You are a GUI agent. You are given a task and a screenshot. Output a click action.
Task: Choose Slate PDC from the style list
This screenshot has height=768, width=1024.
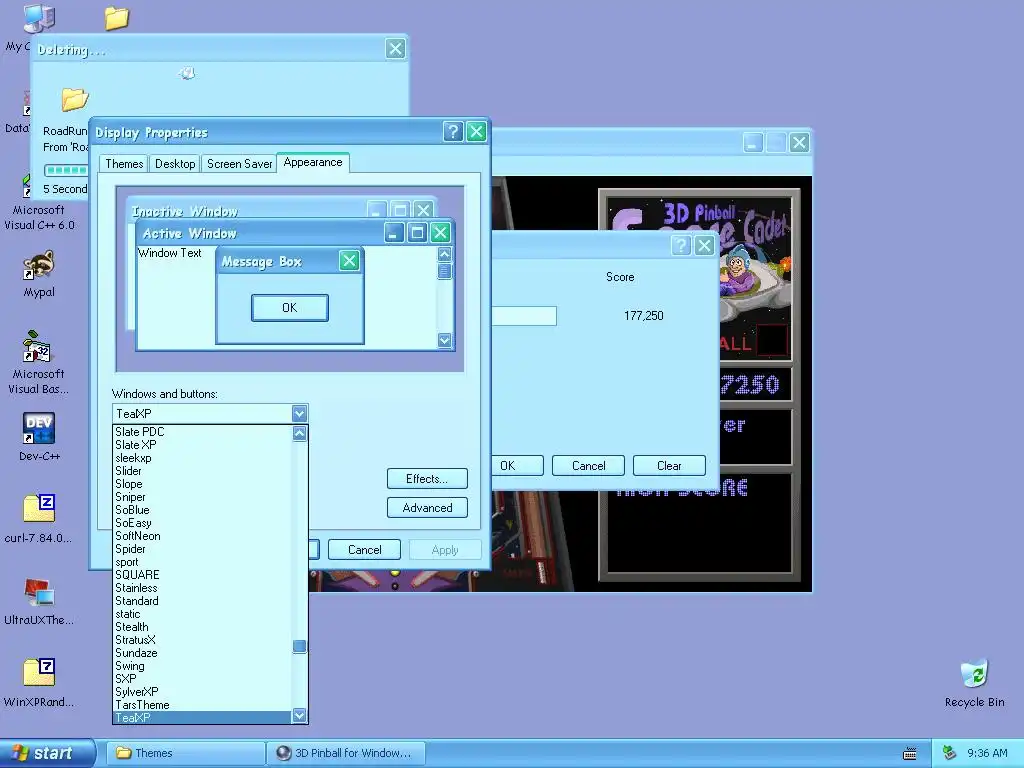(202, 432)
